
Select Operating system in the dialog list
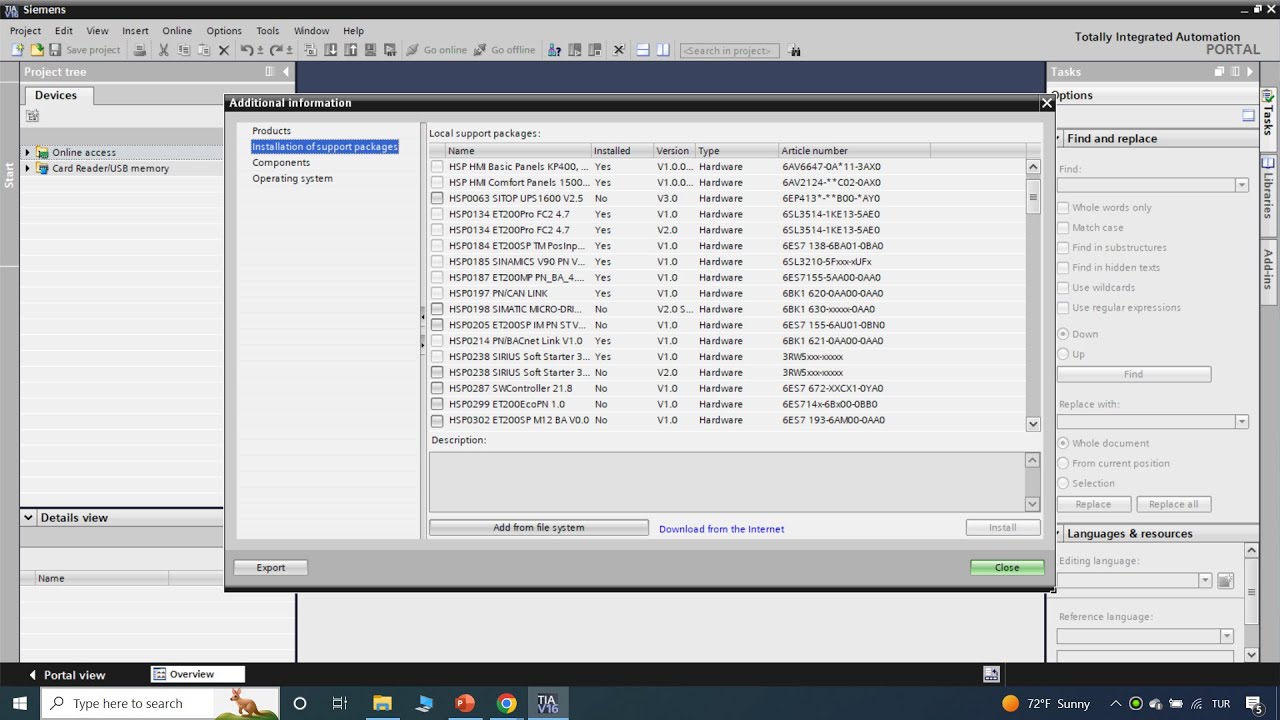(292, 179)
